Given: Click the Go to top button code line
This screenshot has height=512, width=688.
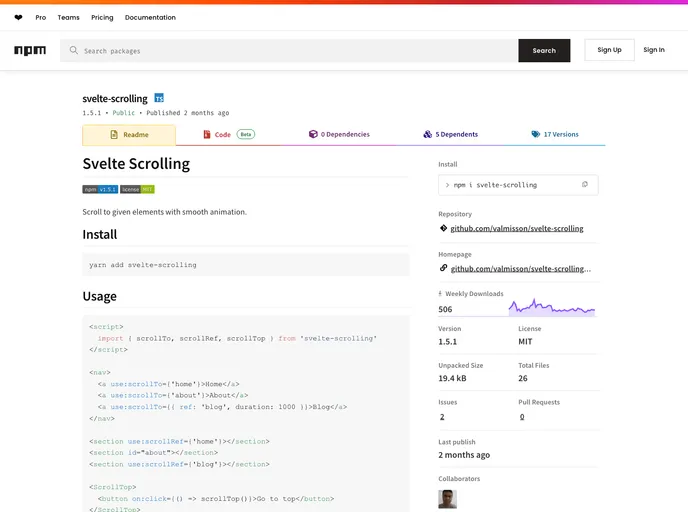Looking at the screenshot, I should [x=216, y=499].
